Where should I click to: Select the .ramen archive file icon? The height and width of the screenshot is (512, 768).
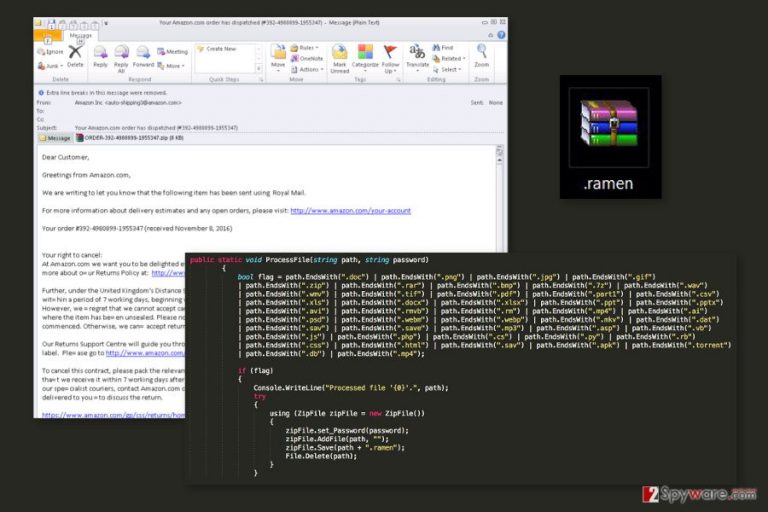point(609,123)
